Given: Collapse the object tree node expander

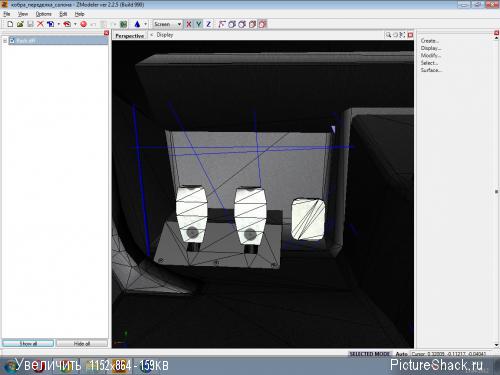Looking at the screenshot, I should (5, 41).
